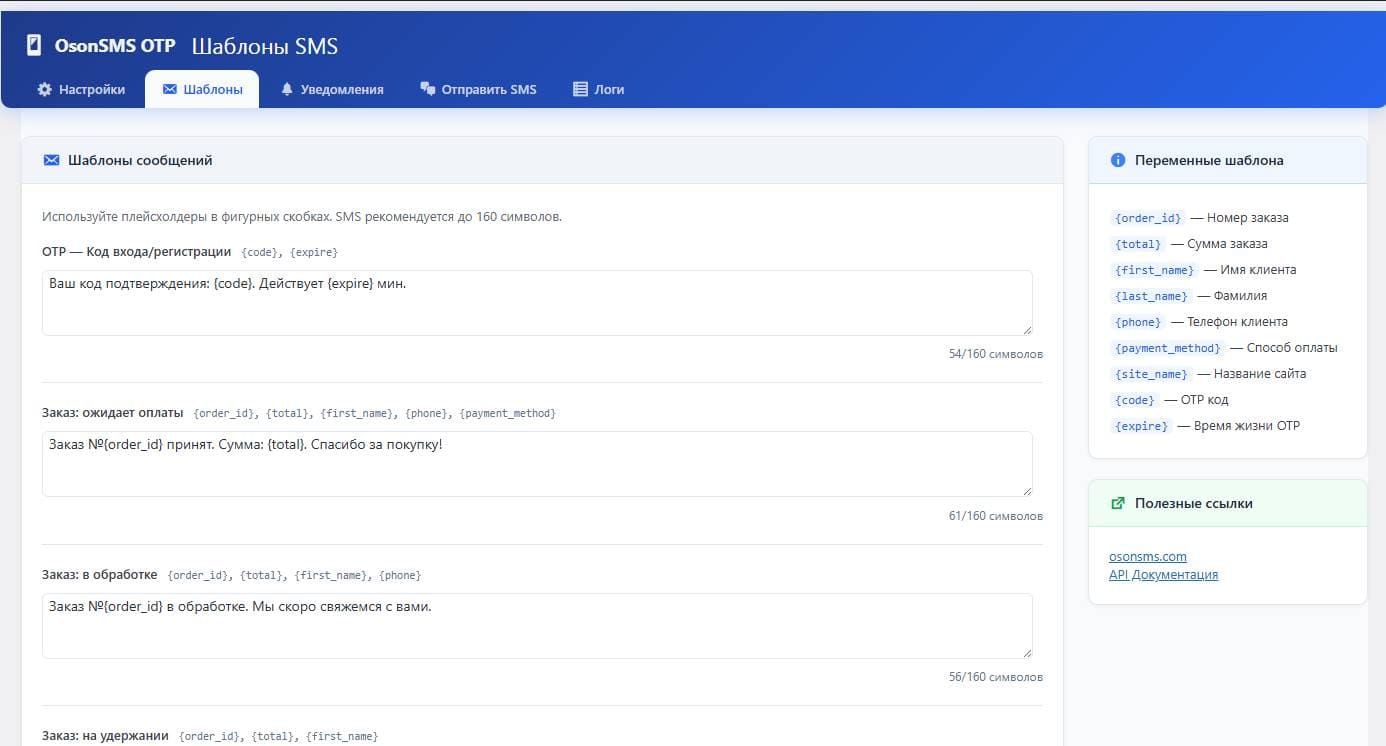
Task: Open the API Документация link
Action: (x=1163, y=574)
